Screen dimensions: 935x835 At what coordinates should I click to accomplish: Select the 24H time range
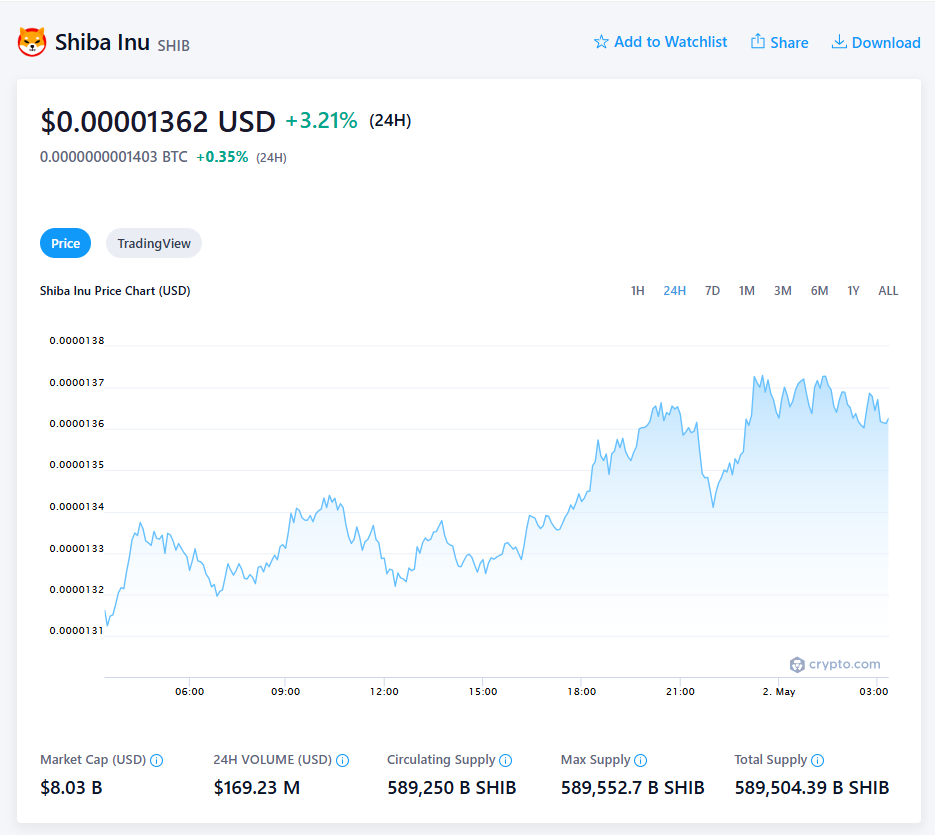[x=674, y=291]
